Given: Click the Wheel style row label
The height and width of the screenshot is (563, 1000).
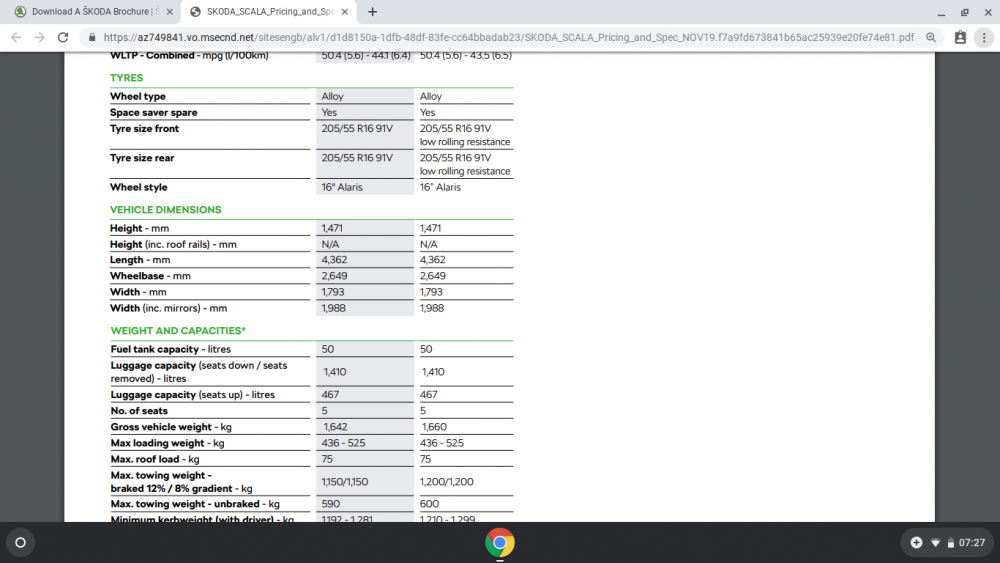Looking at the screenshot, I should 138,187.
